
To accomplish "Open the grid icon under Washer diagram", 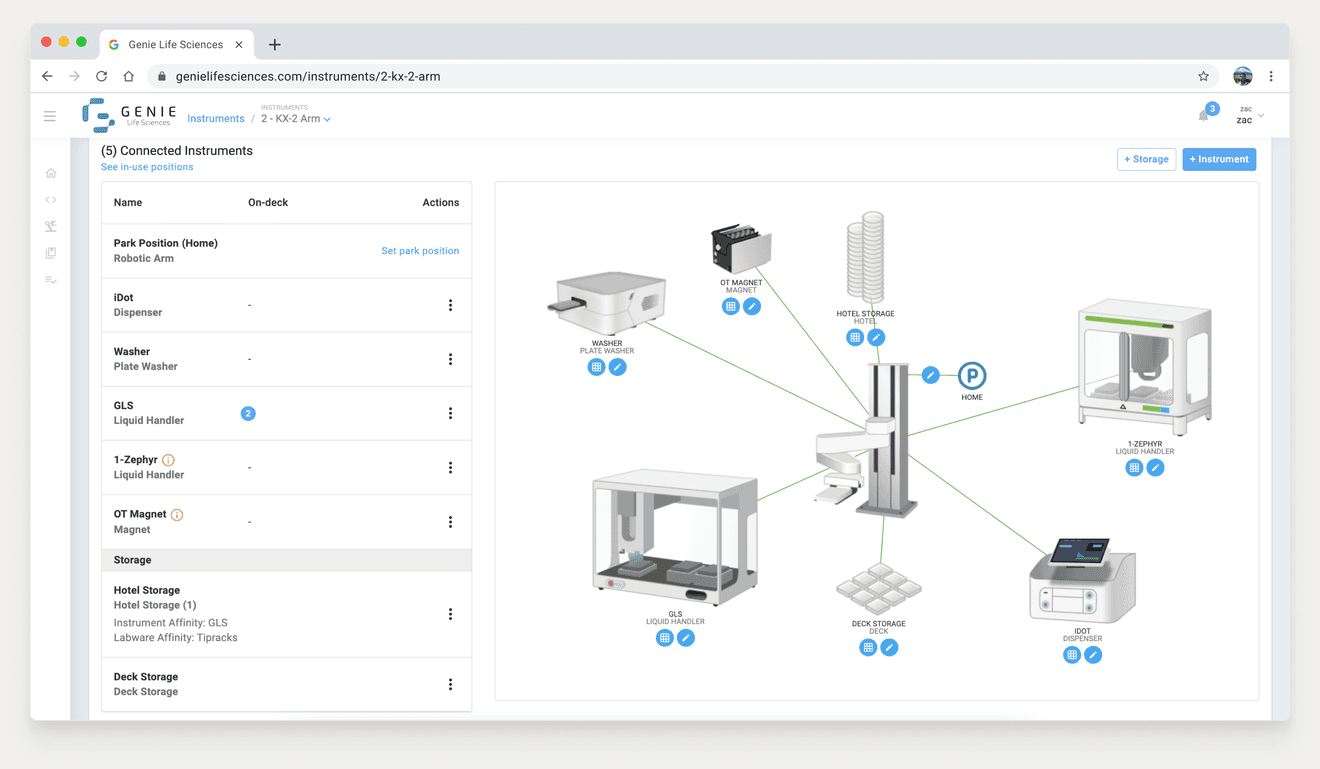I will coord(597,367).
